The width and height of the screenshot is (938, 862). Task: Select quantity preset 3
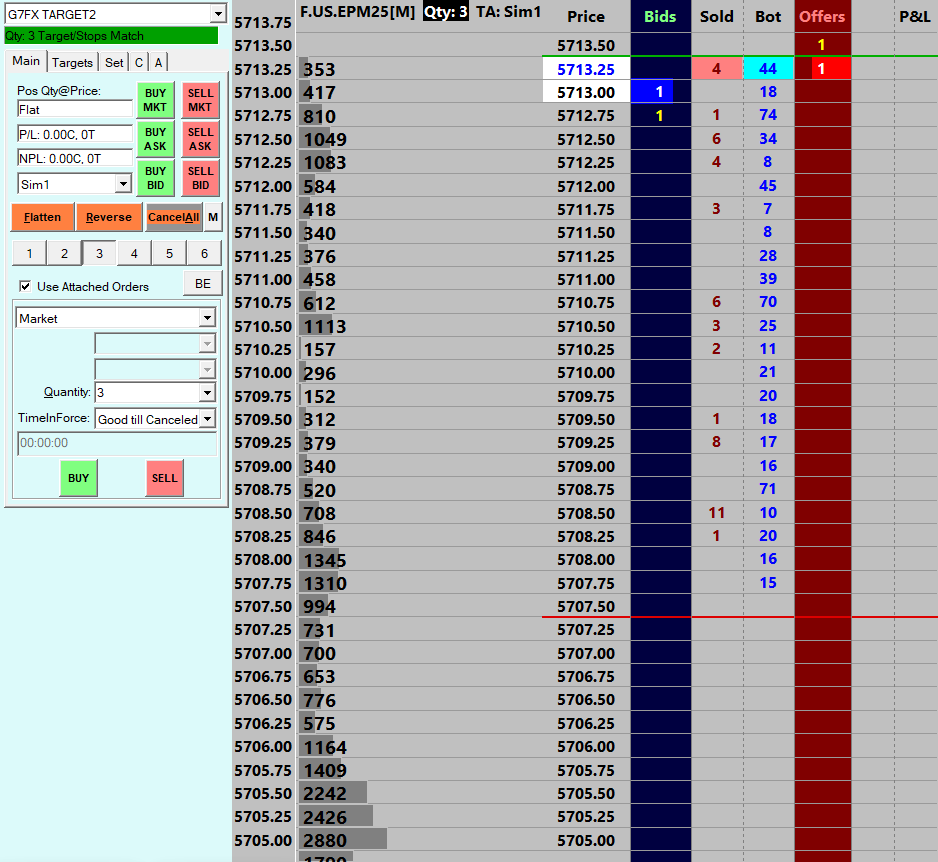pyautogui.click(x=99, y=254)
